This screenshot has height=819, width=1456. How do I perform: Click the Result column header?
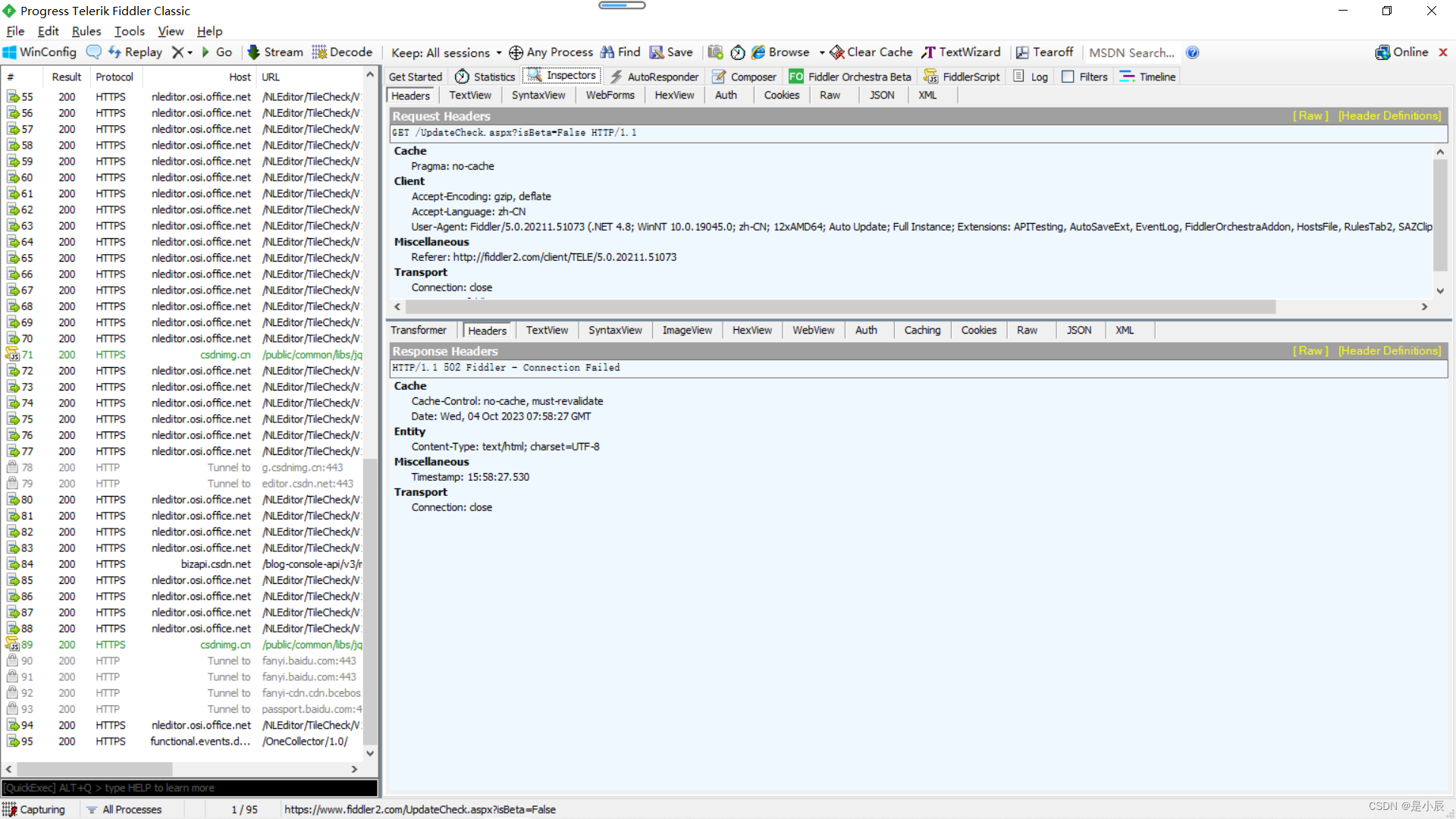click(x=67, y=77)
